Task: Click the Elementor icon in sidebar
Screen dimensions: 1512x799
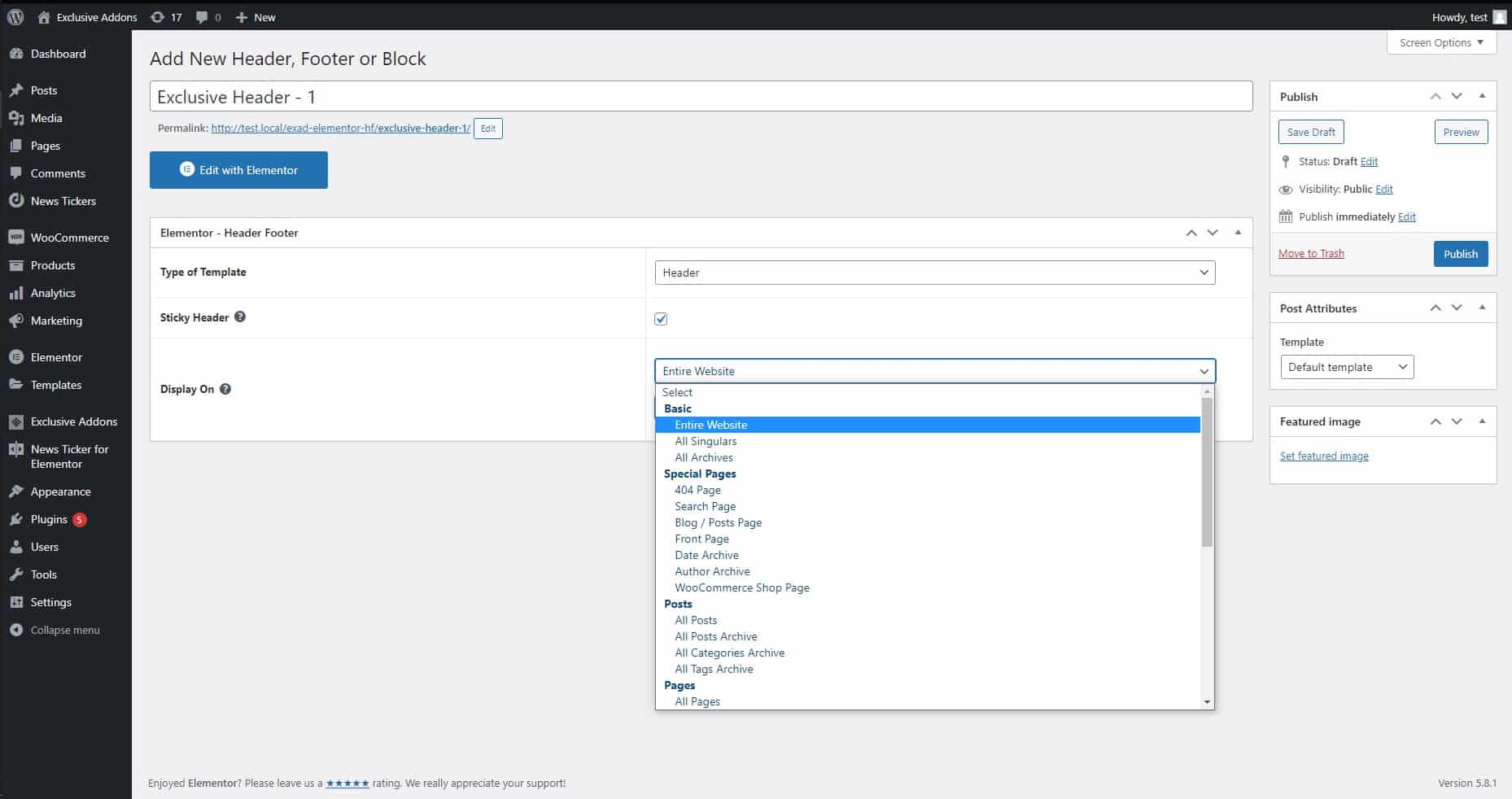Action: tap(16, 357)
